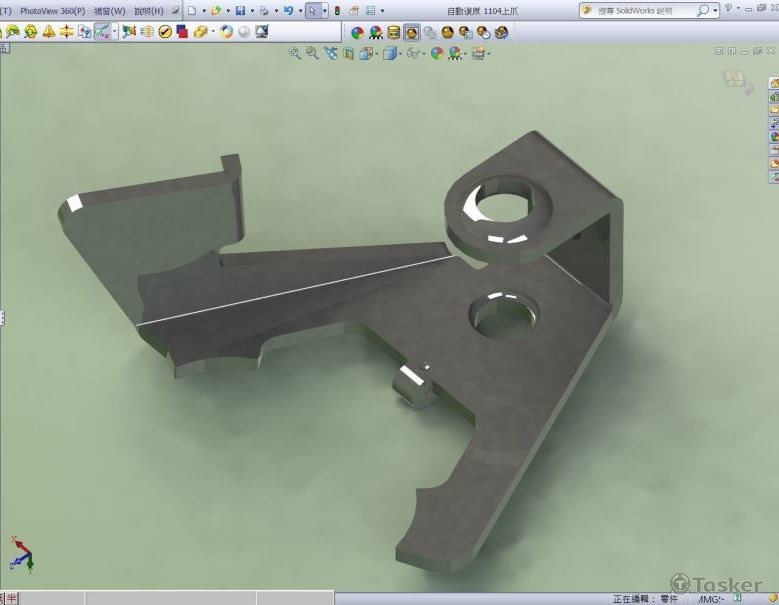
Task: Click the New document icon
Action: [x=192, y=11]
